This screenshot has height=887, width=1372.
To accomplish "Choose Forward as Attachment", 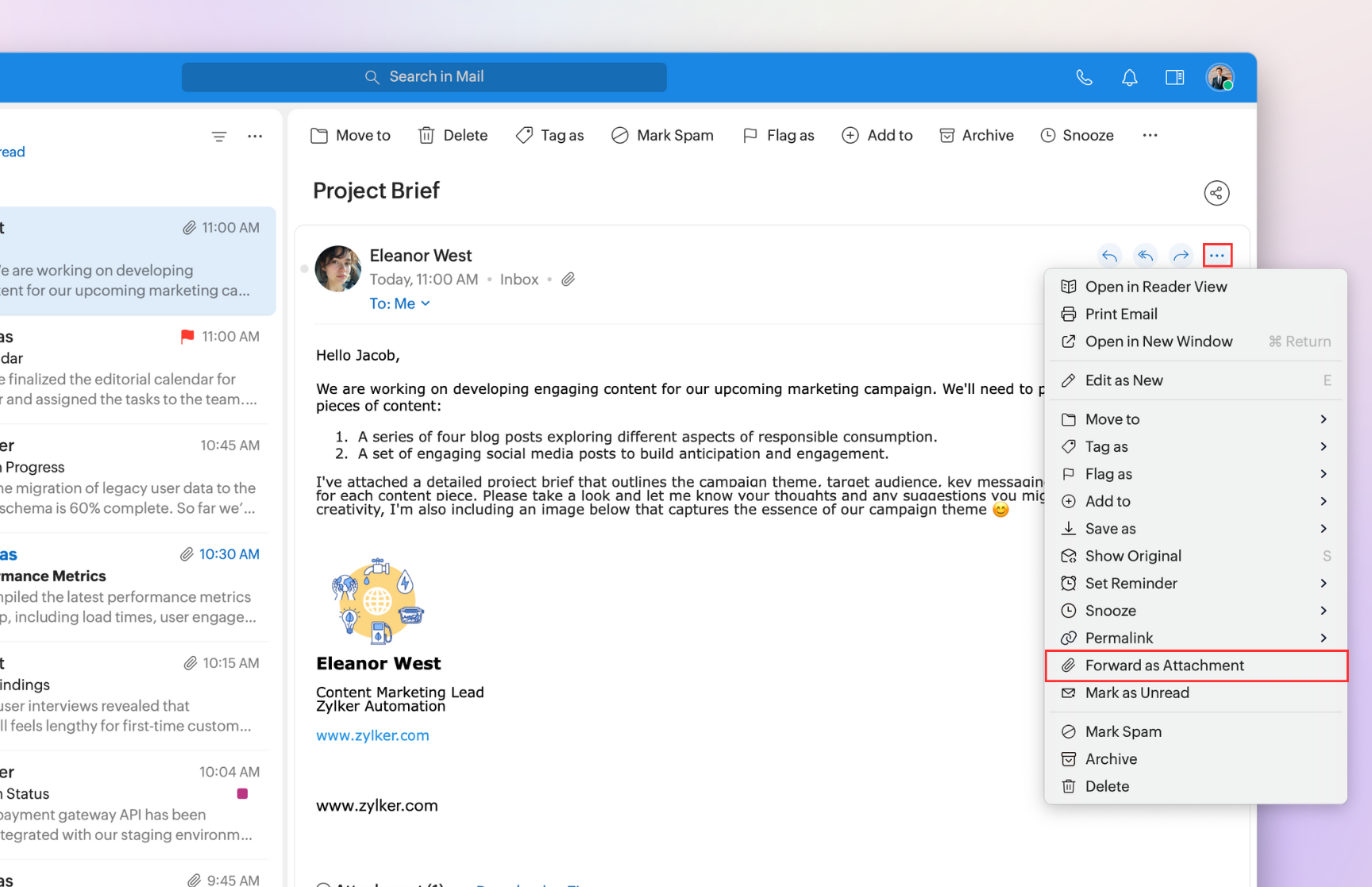I will pos(1196,665).
